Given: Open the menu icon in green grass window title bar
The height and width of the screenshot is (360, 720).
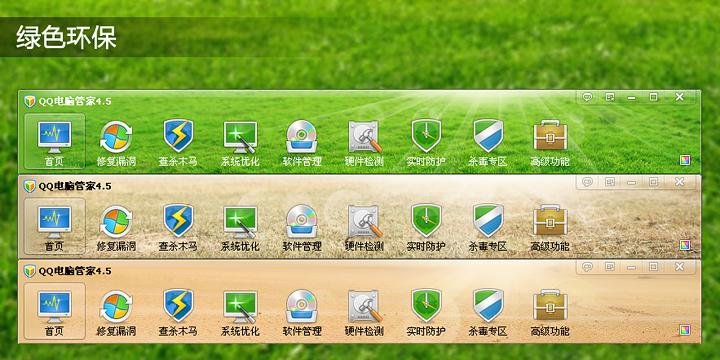Looking at the screenshot, I should click(x=610, y=97).
